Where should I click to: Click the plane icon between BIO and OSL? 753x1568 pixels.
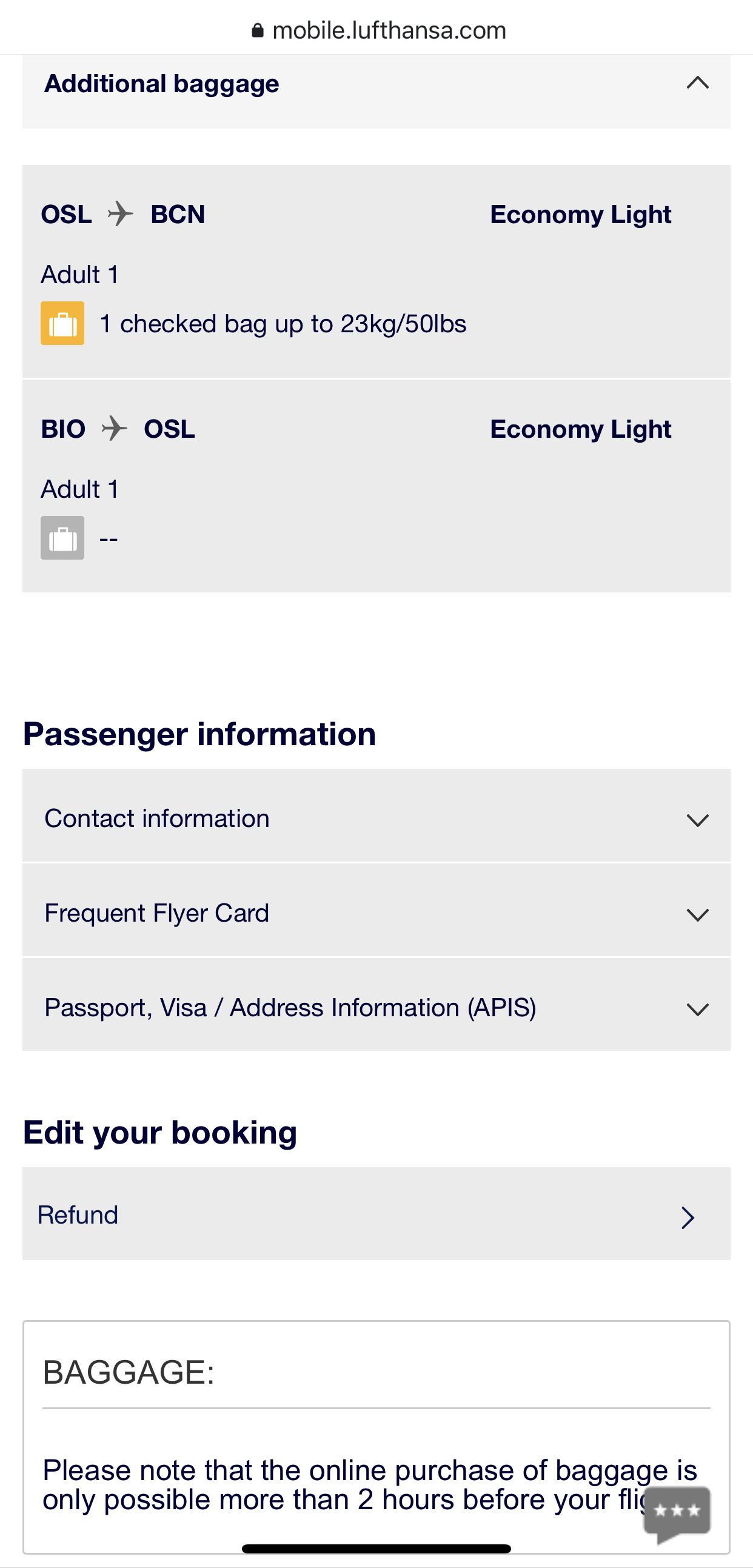[115, 429]
